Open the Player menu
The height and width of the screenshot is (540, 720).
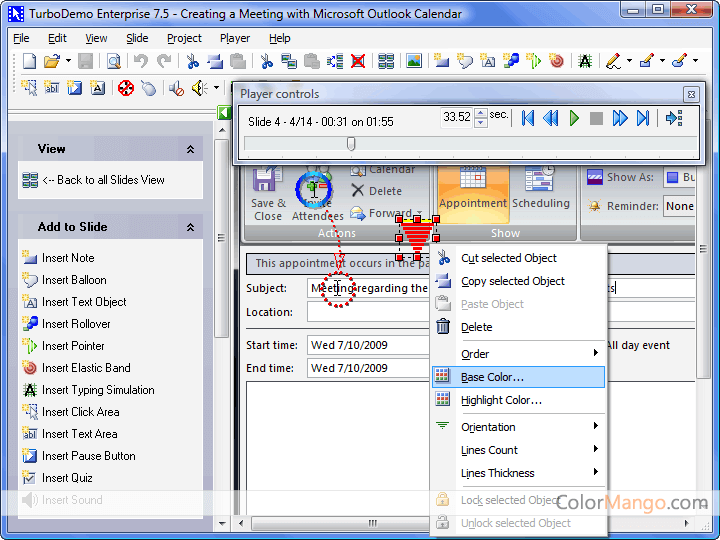tap(235, 38)
